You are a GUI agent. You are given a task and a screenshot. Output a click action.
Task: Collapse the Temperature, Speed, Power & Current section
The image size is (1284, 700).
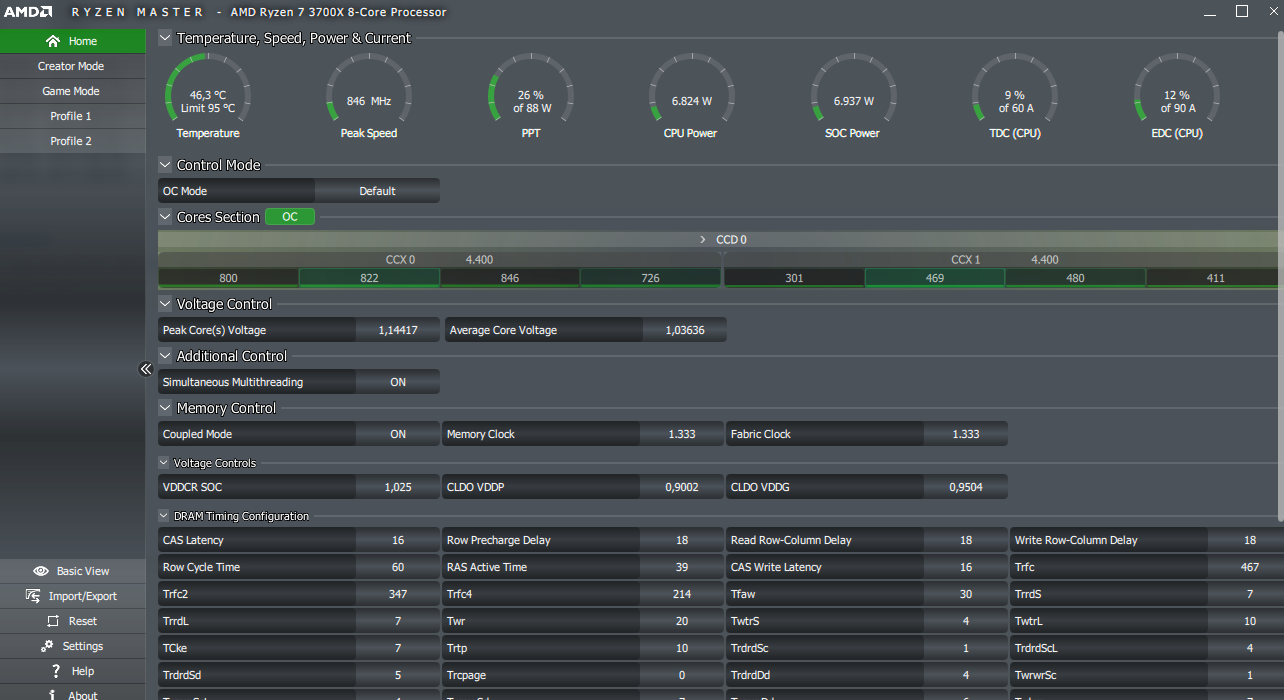point(165,38)
